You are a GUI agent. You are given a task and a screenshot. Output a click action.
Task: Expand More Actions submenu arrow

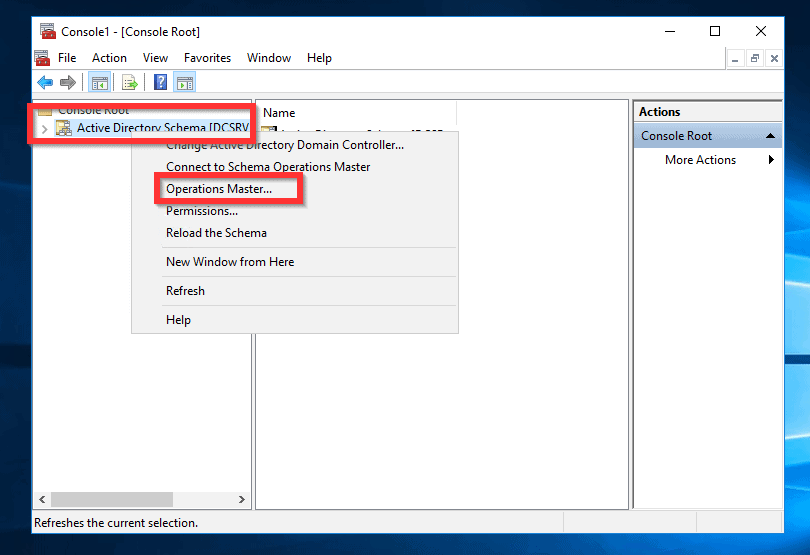[771, 160]
